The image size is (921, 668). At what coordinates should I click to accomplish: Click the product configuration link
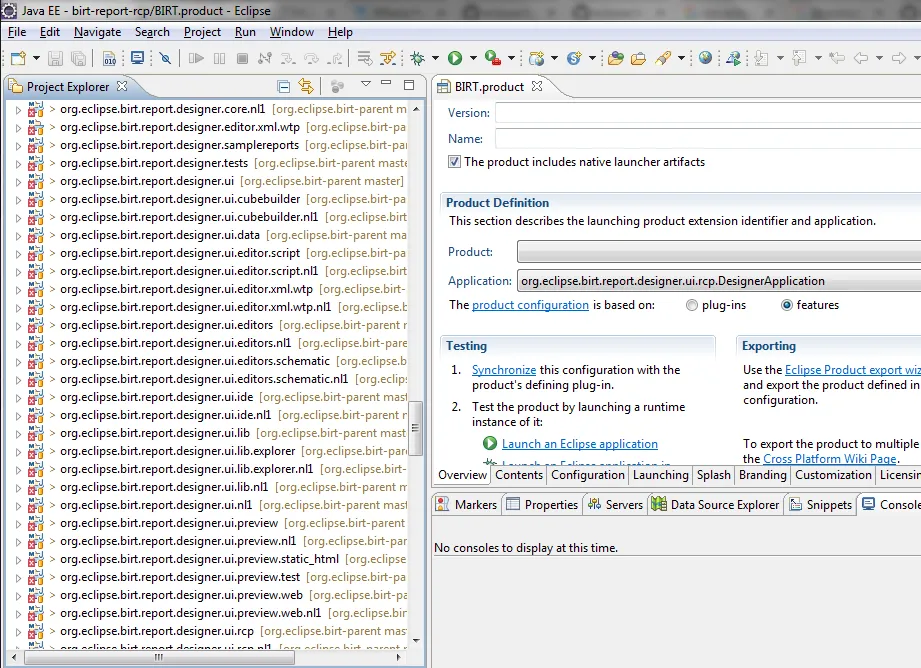(x=530, y=305)
